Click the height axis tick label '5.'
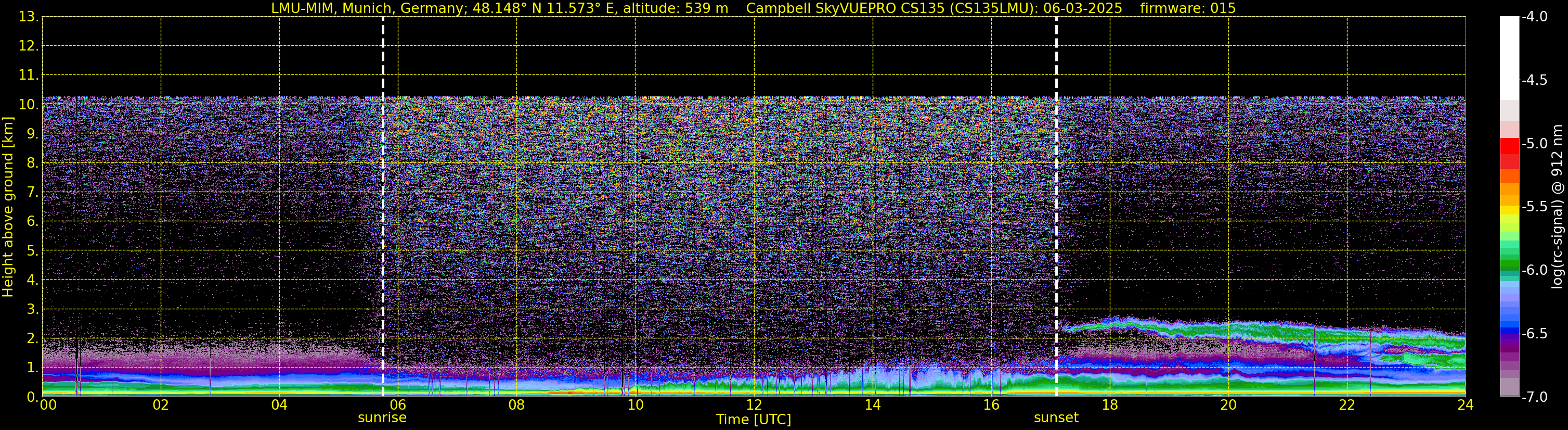This screenshot has width=1568, height=430. pyautogui.click(x=32, y=250)
